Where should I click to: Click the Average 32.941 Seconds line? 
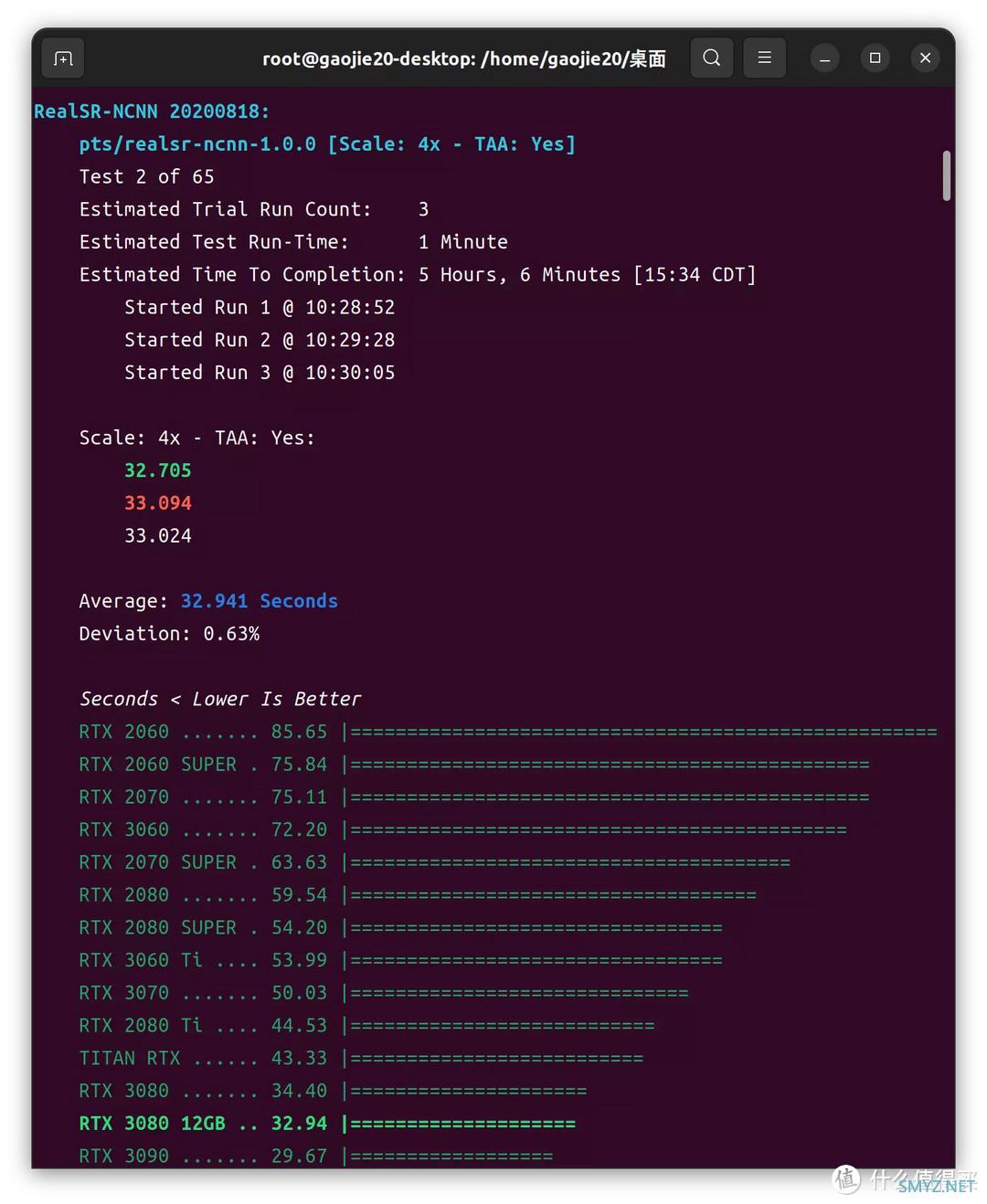208,601
